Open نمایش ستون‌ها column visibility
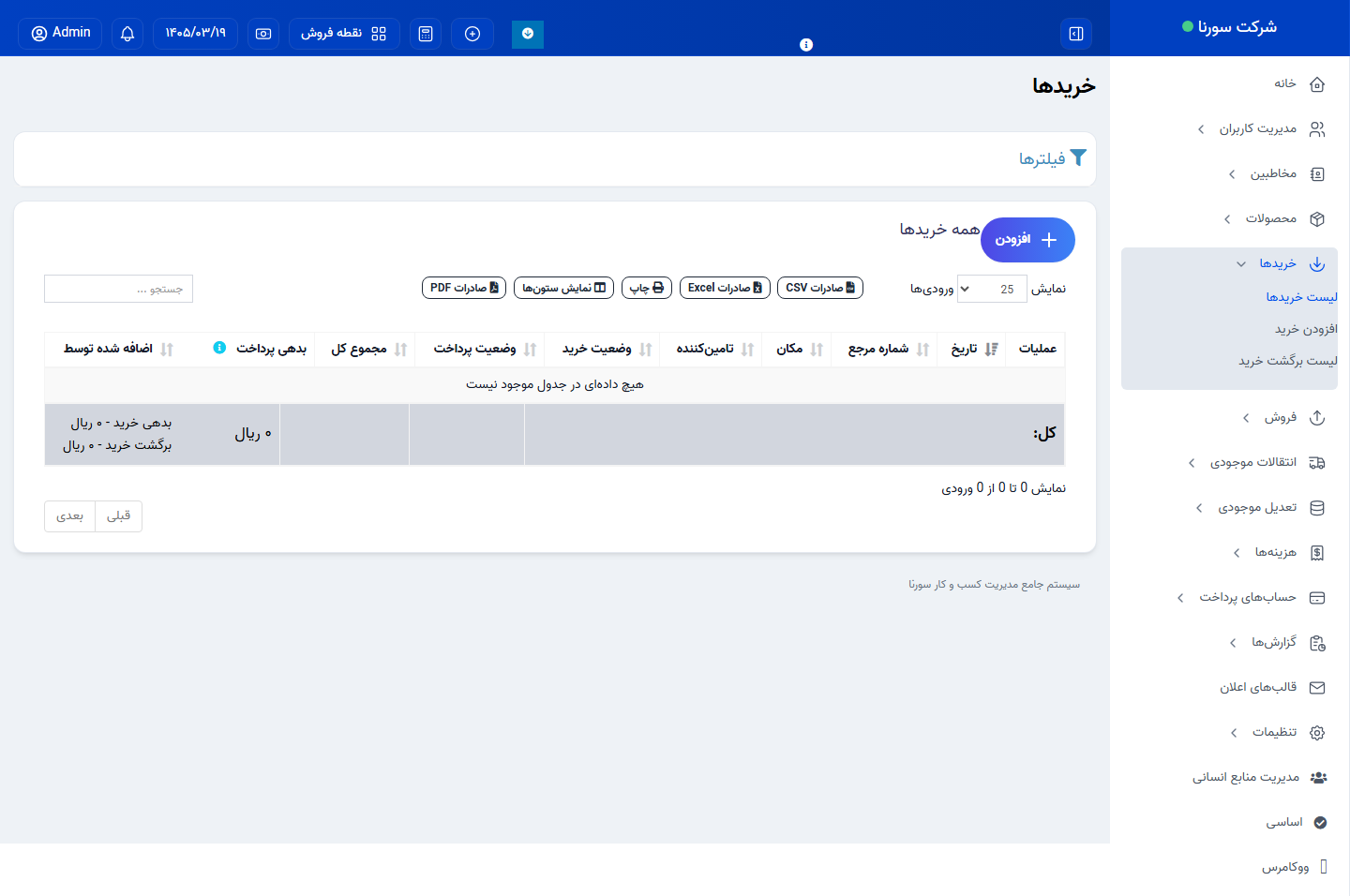Viewport: 1350px width, 896px height. 563,288
